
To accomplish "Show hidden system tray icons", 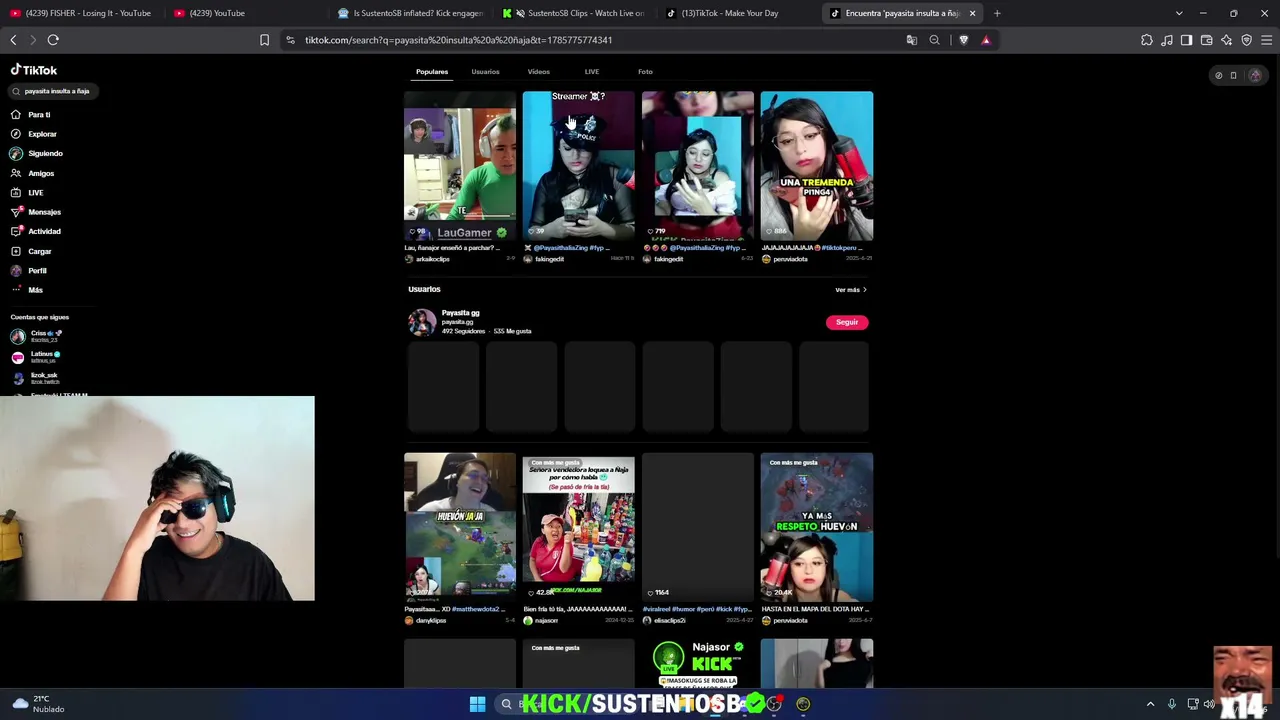I will pyautogui.click(x=1150, y=704).
